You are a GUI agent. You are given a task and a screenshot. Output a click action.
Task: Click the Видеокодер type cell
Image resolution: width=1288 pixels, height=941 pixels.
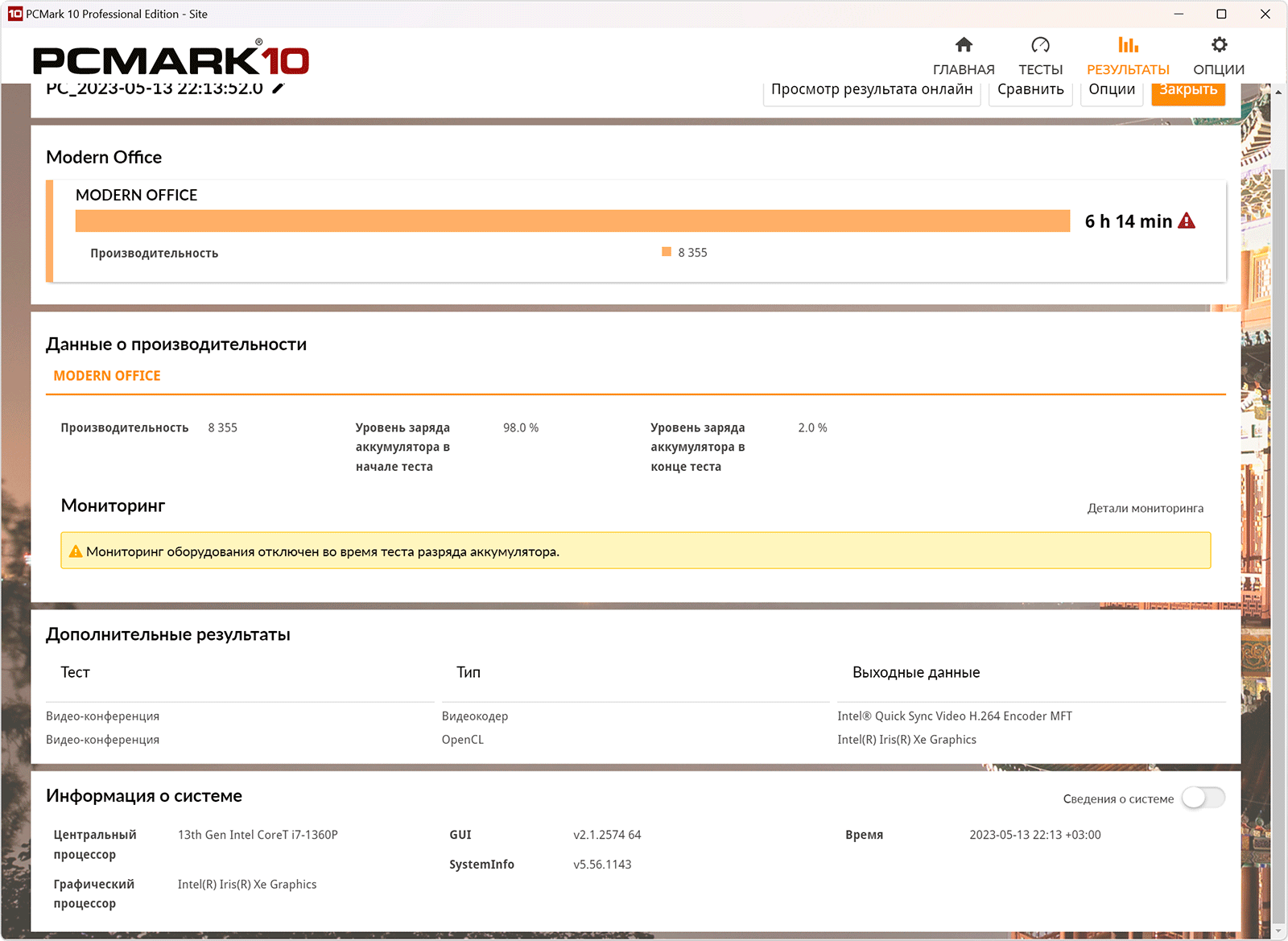pos(475,716)
